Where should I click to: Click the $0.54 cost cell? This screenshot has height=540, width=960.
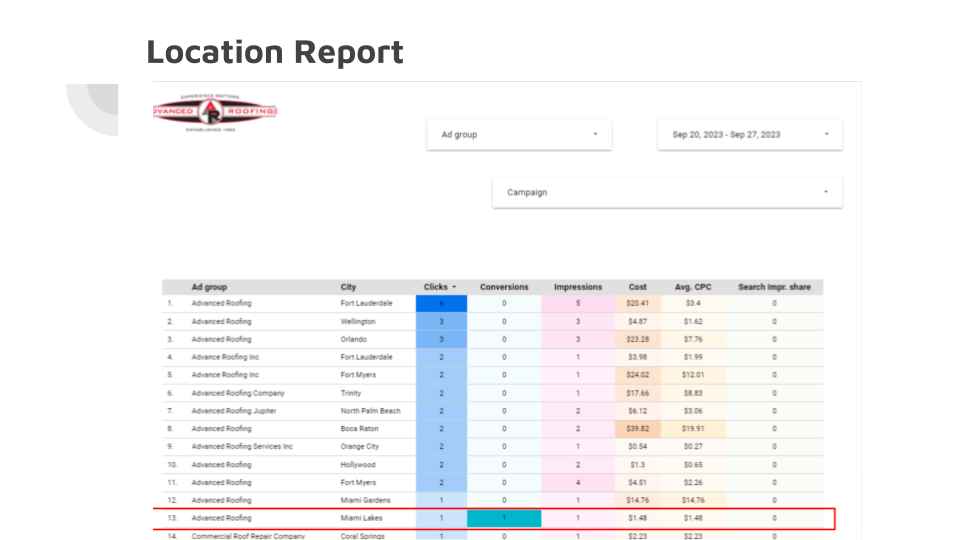point(637,446)
